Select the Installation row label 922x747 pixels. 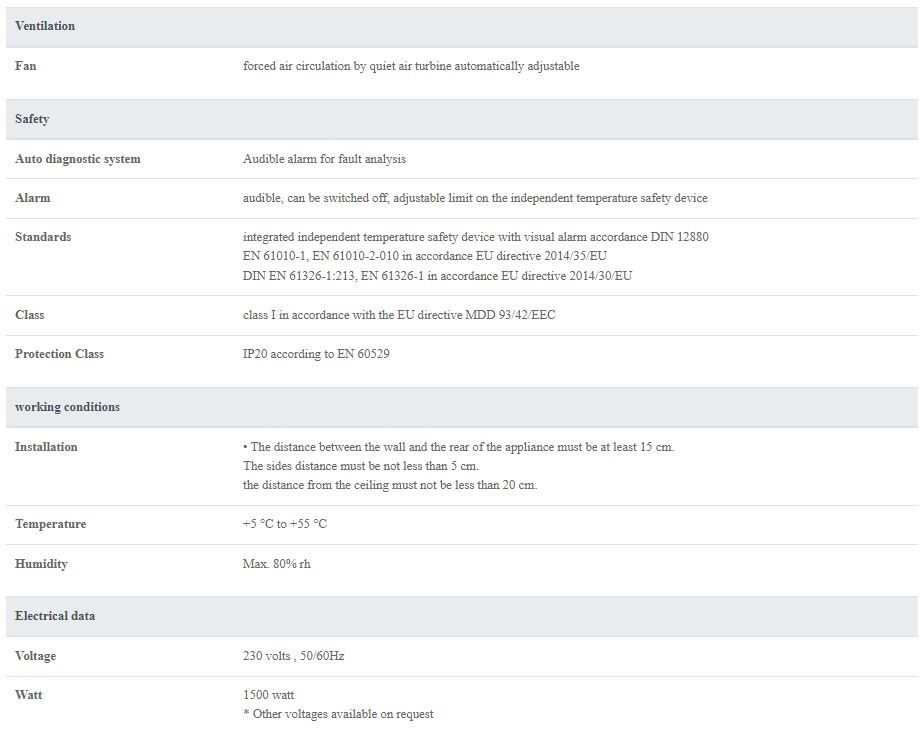point(46,447)
